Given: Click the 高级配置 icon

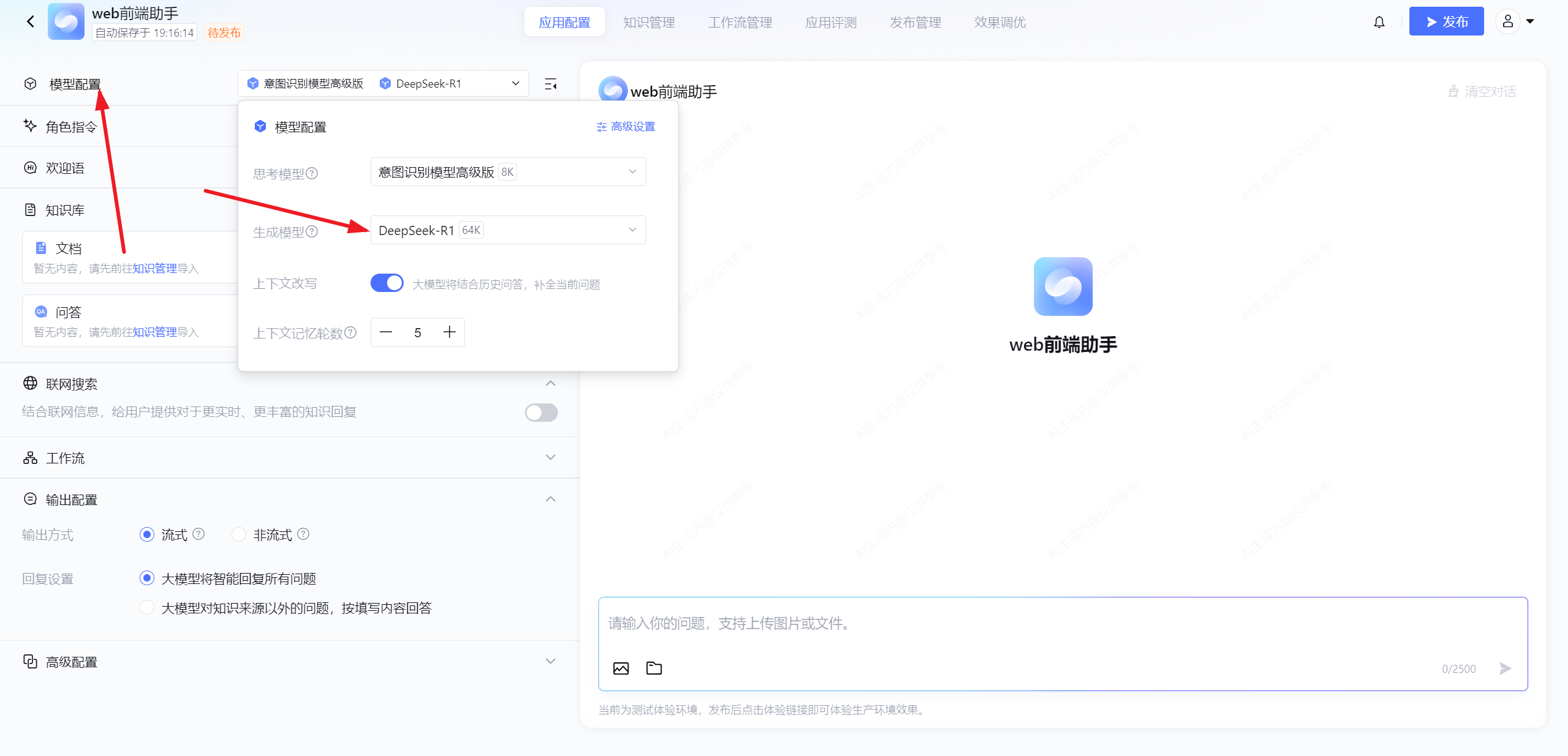Looking at the screenshot, I should pyautogui.click(x=30, y=661).
